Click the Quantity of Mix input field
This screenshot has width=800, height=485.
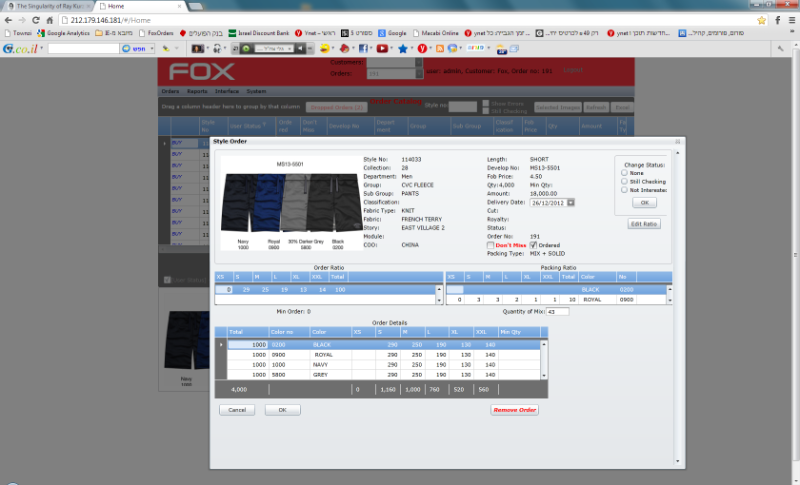point(557,312)
